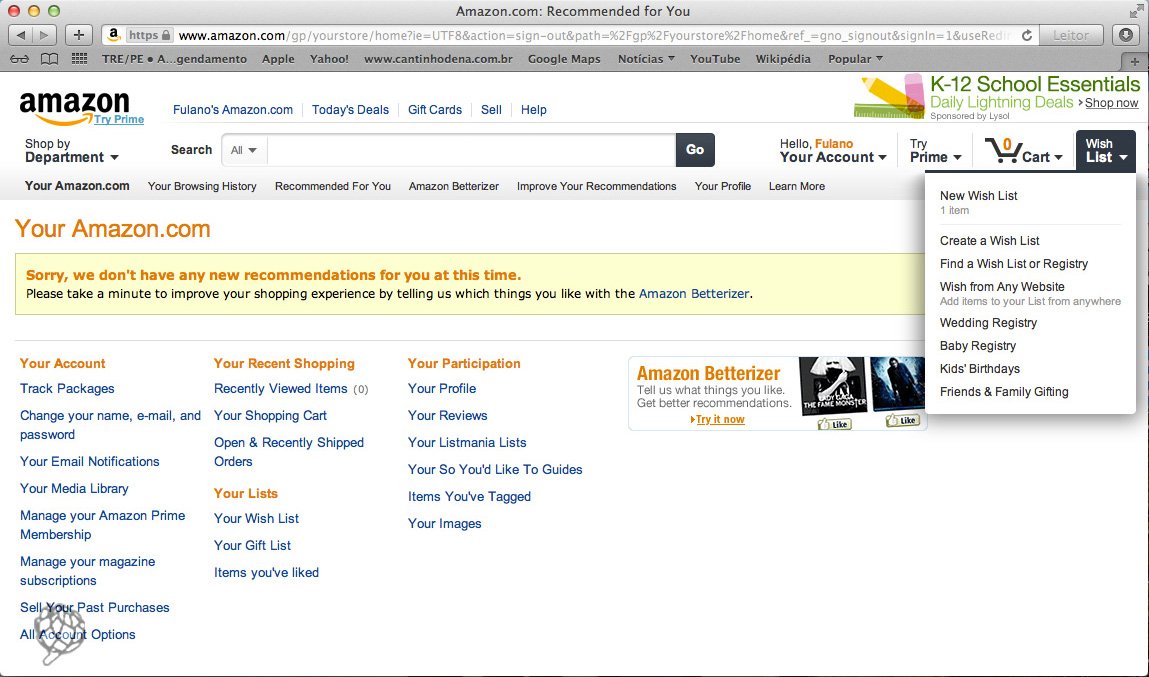Open the bookmarks sidebar book icon
The height and width of the screenshot is (677, 1149).
50,57
